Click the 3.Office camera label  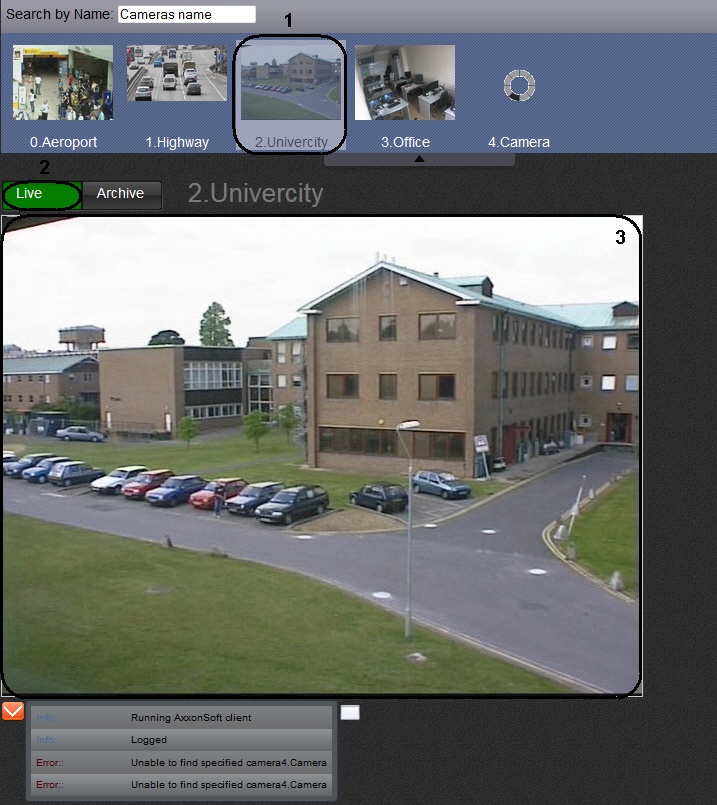405,142
